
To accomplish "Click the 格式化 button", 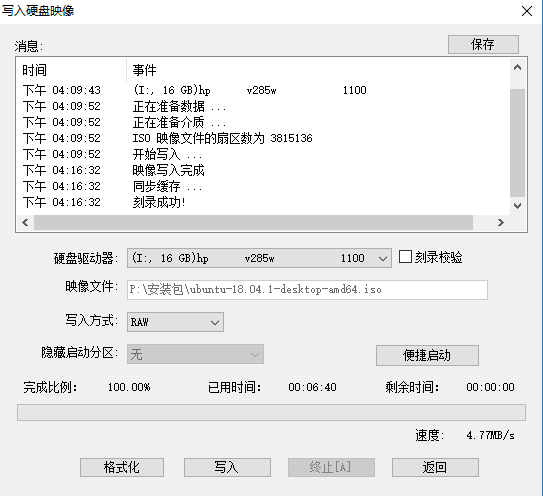I will tap(122, 467).
